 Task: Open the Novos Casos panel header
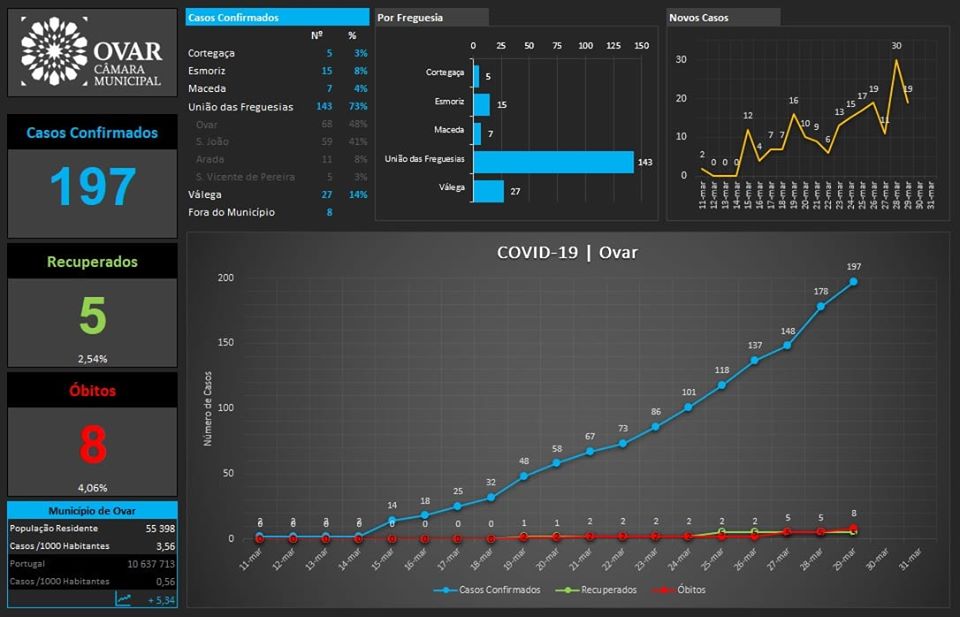(723, 17)
